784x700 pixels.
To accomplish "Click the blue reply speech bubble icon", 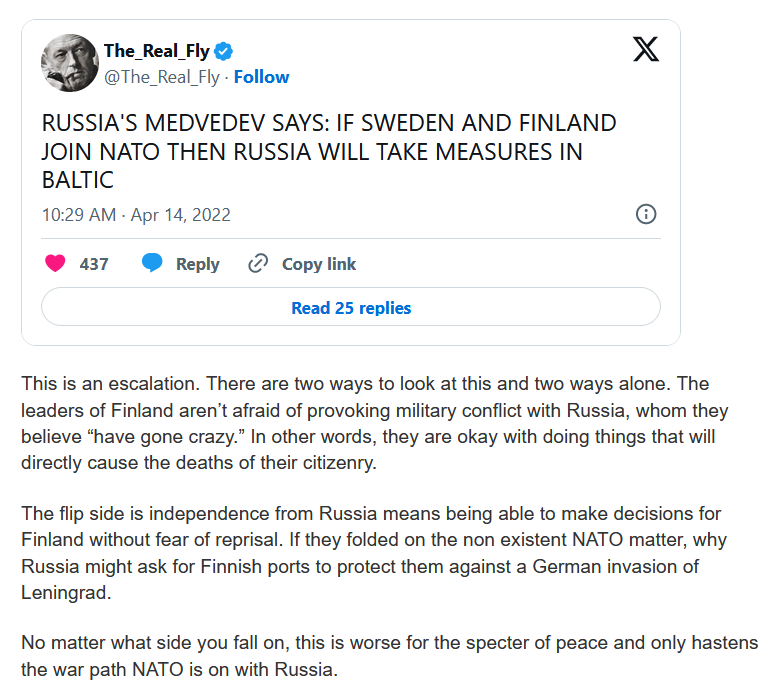I will click(152, 262).
